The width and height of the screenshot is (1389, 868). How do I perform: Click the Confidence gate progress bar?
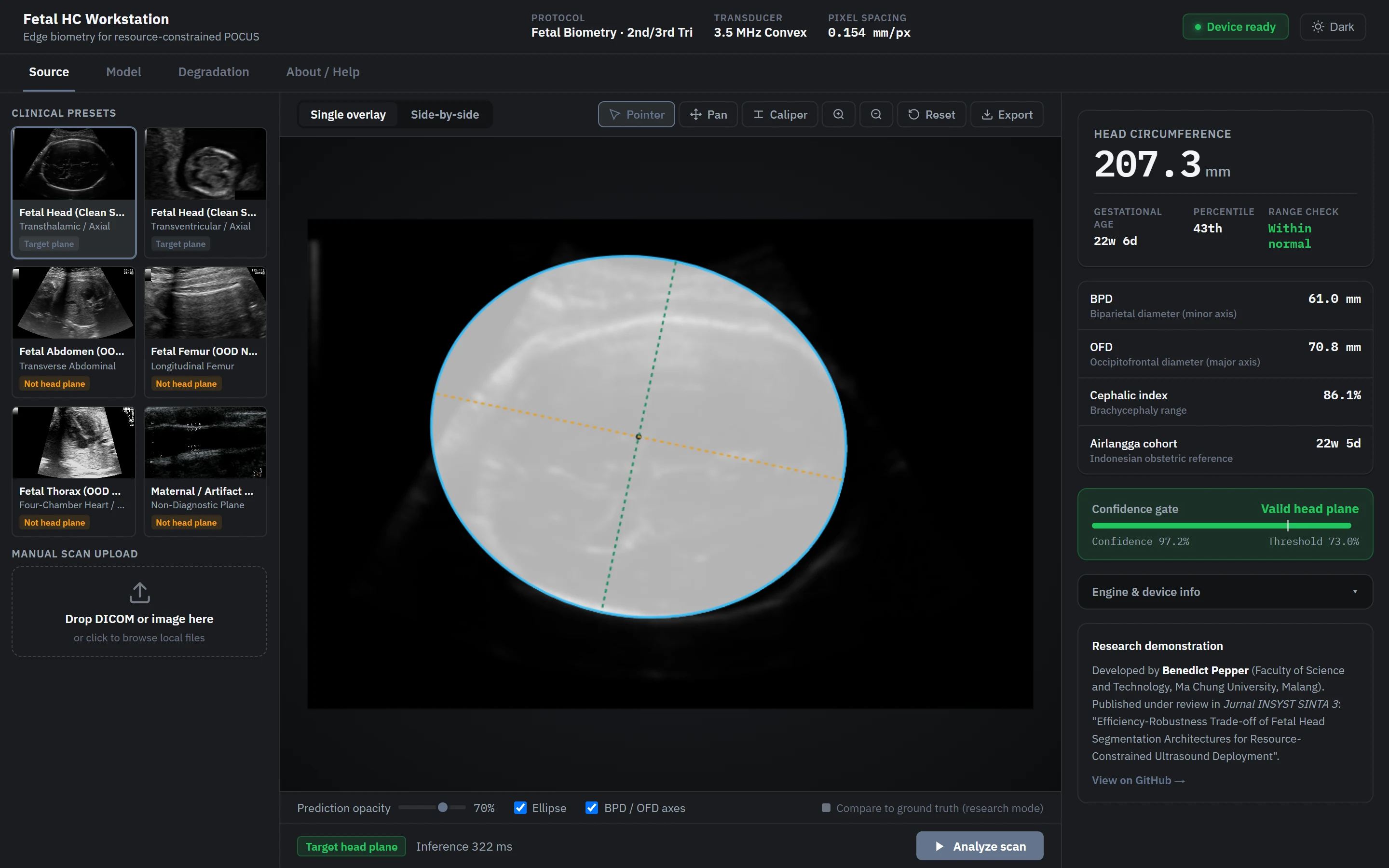[x=1221, y=525]
